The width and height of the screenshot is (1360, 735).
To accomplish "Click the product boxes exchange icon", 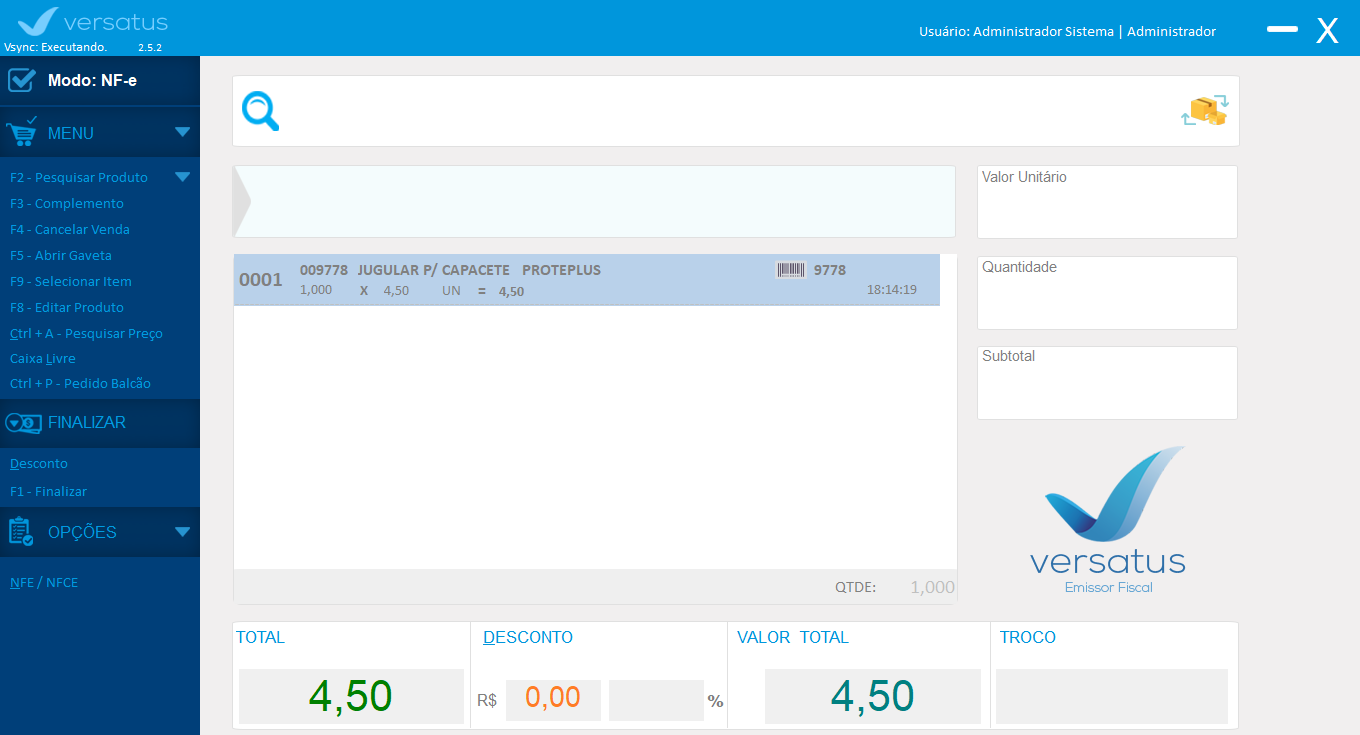I will coord(1204,111).
